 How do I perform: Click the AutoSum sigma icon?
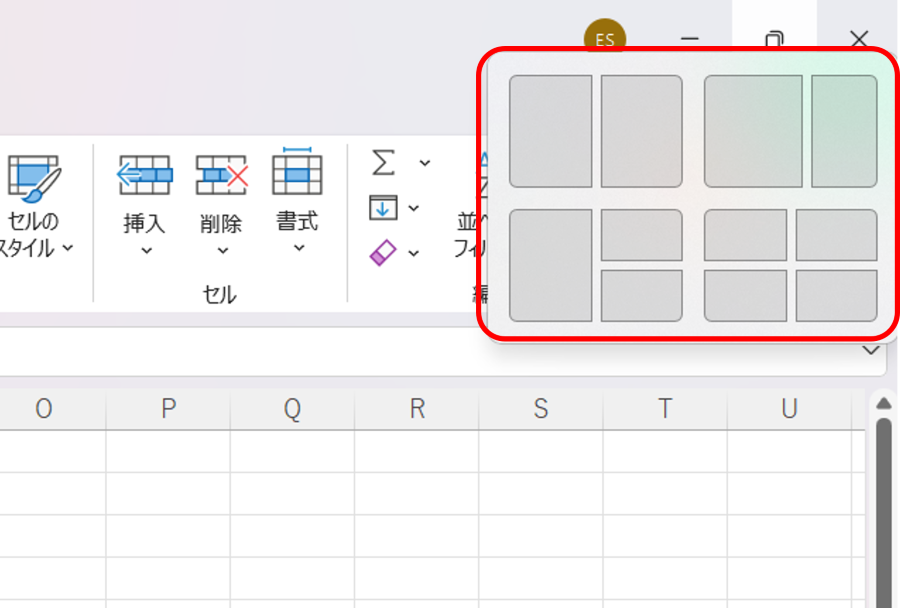click(383, 162)
